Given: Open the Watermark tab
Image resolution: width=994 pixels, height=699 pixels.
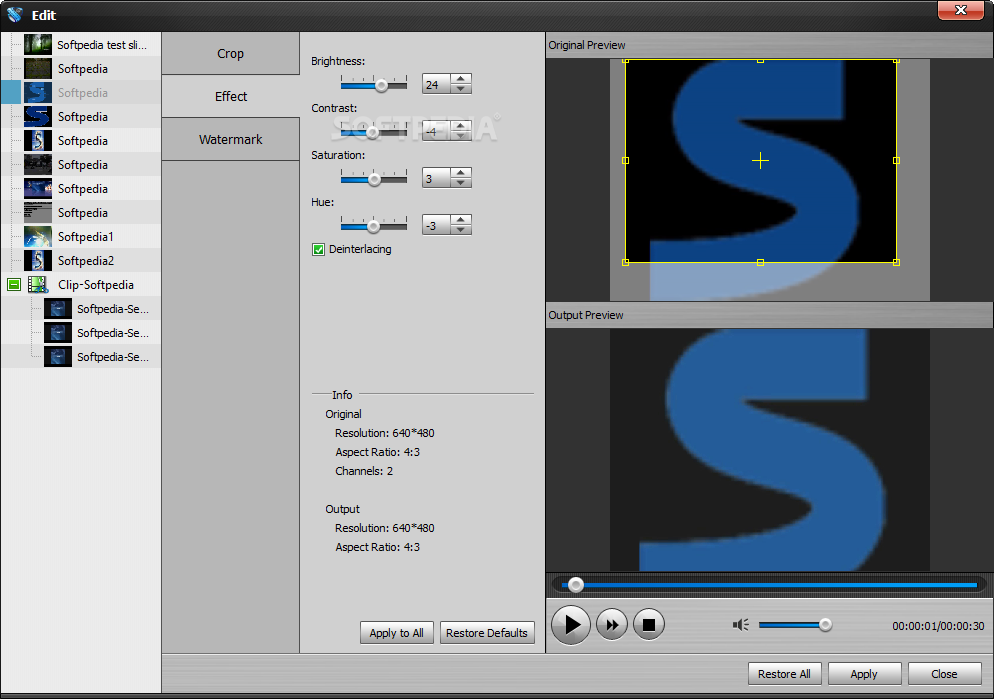Looking at the screenshot, I should click(230, 139).
